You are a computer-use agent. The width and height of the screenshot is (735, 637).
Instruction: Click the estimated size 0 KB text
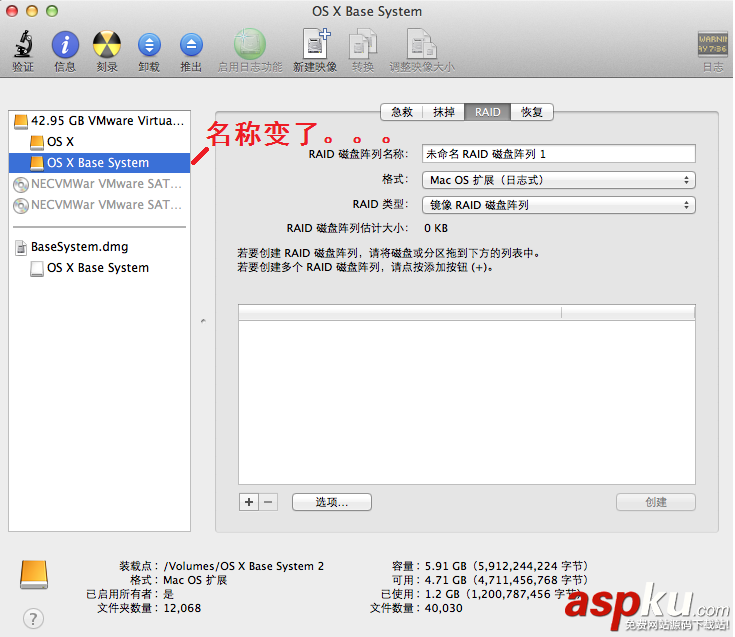pos(436,228)
